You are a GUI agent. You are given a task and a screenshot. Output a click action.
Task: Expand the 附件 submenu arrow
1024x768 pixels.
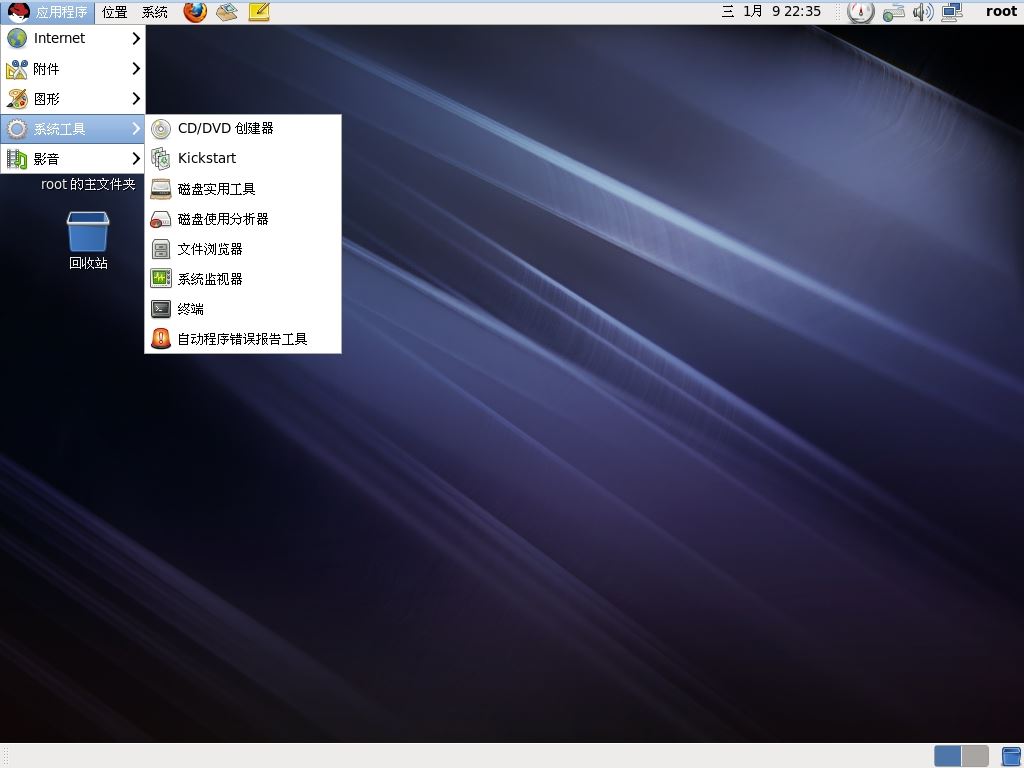point(136,69)
